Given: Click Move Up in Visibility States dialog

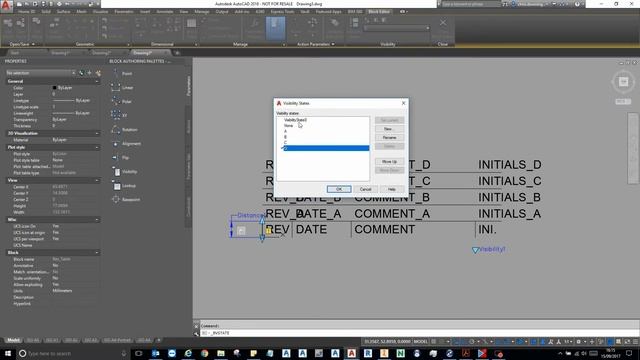Looking at the screenshot, I should 389,162.
